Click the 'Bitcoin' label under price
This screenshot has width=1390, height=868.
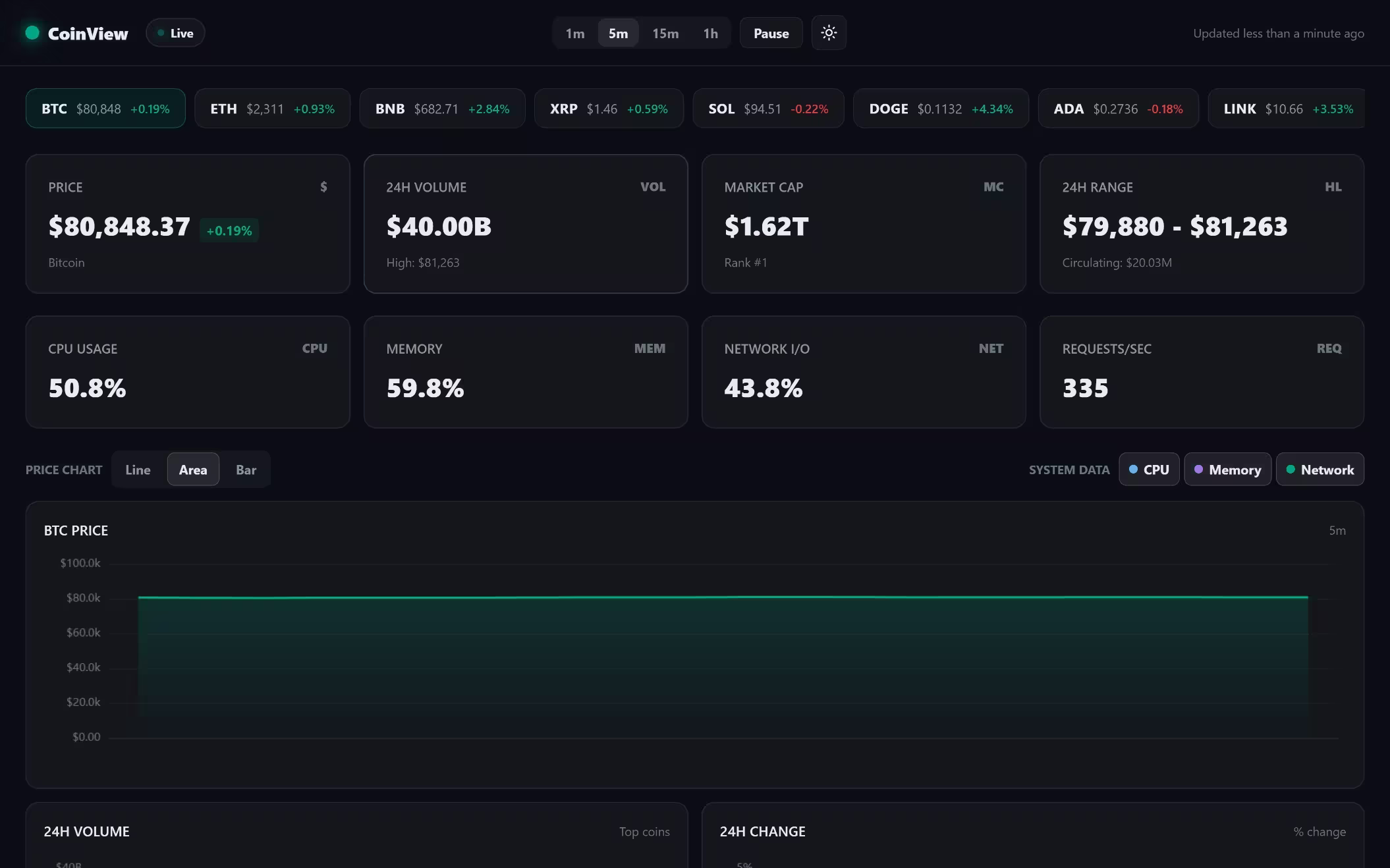pos(67,263)
